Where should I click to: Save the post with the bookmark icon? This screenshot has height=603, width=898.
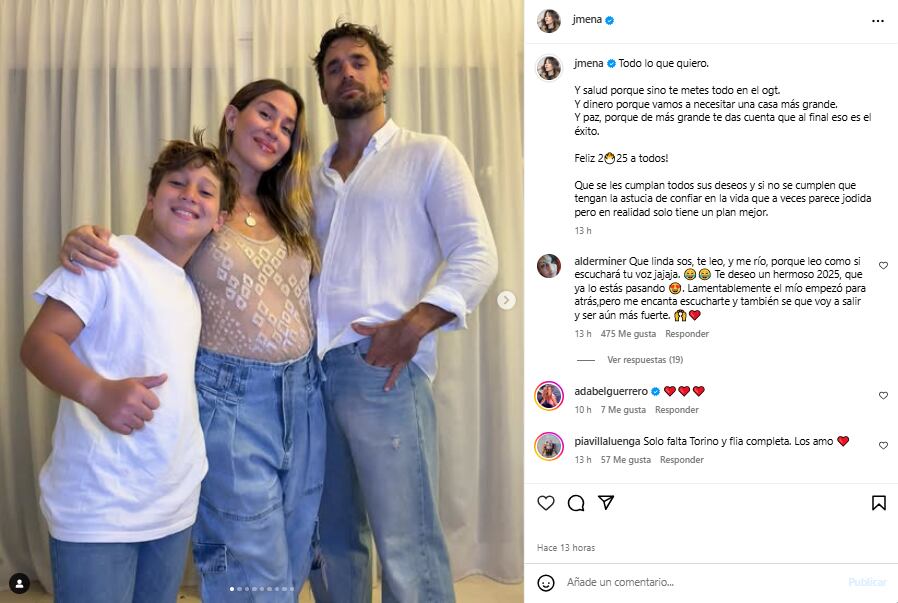(x=879, y=503)
